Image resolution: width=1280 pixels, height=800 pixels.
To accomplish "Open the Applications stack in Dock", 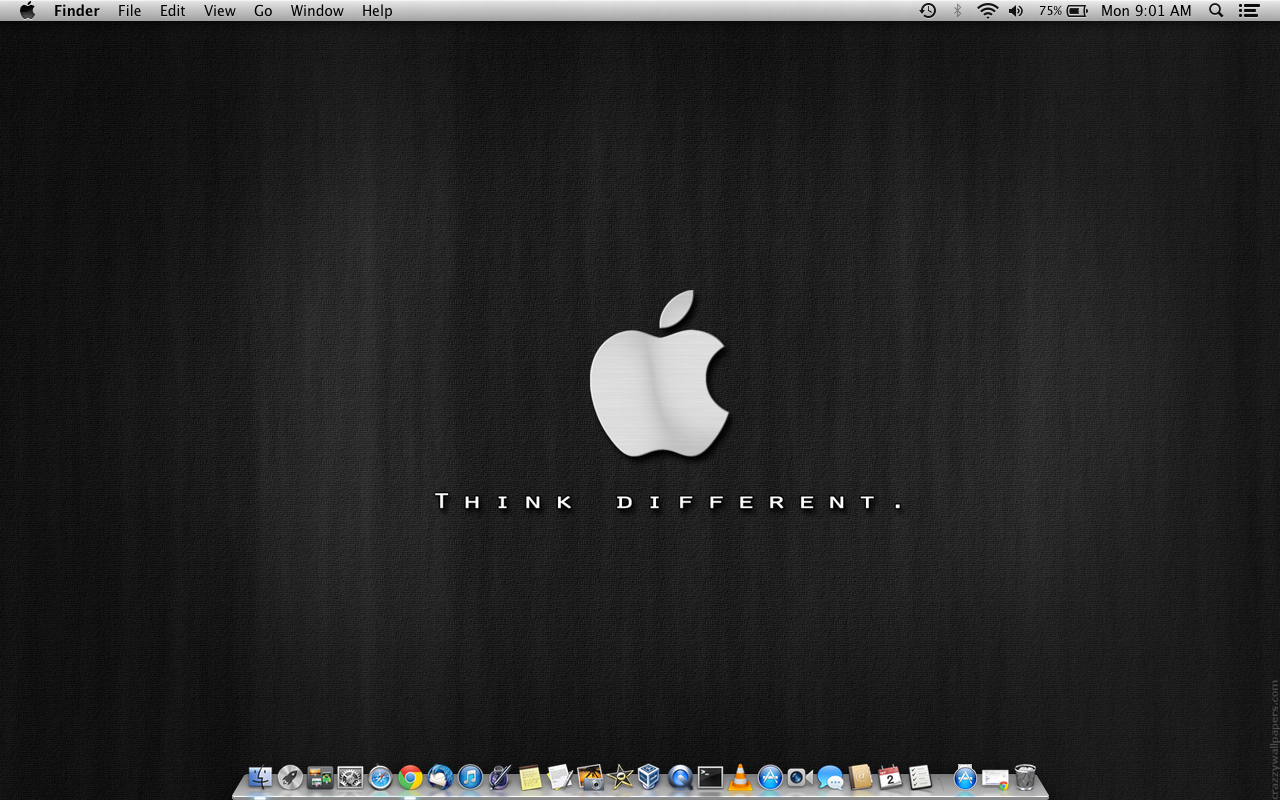I will (965, 777).
